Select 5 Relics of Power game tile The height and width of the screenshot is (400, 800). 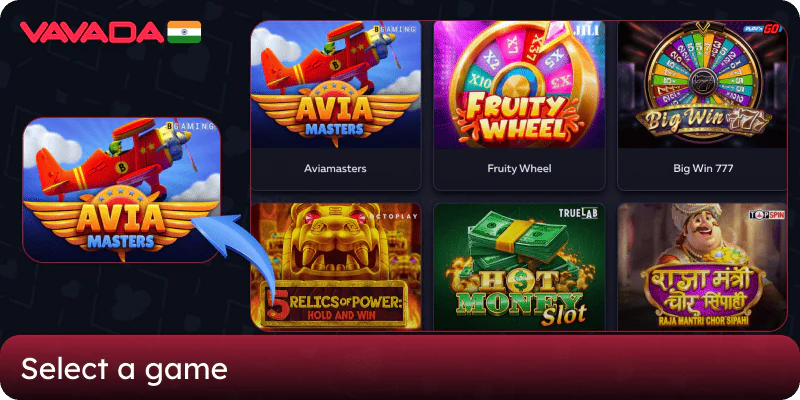(x=336, y=267)
